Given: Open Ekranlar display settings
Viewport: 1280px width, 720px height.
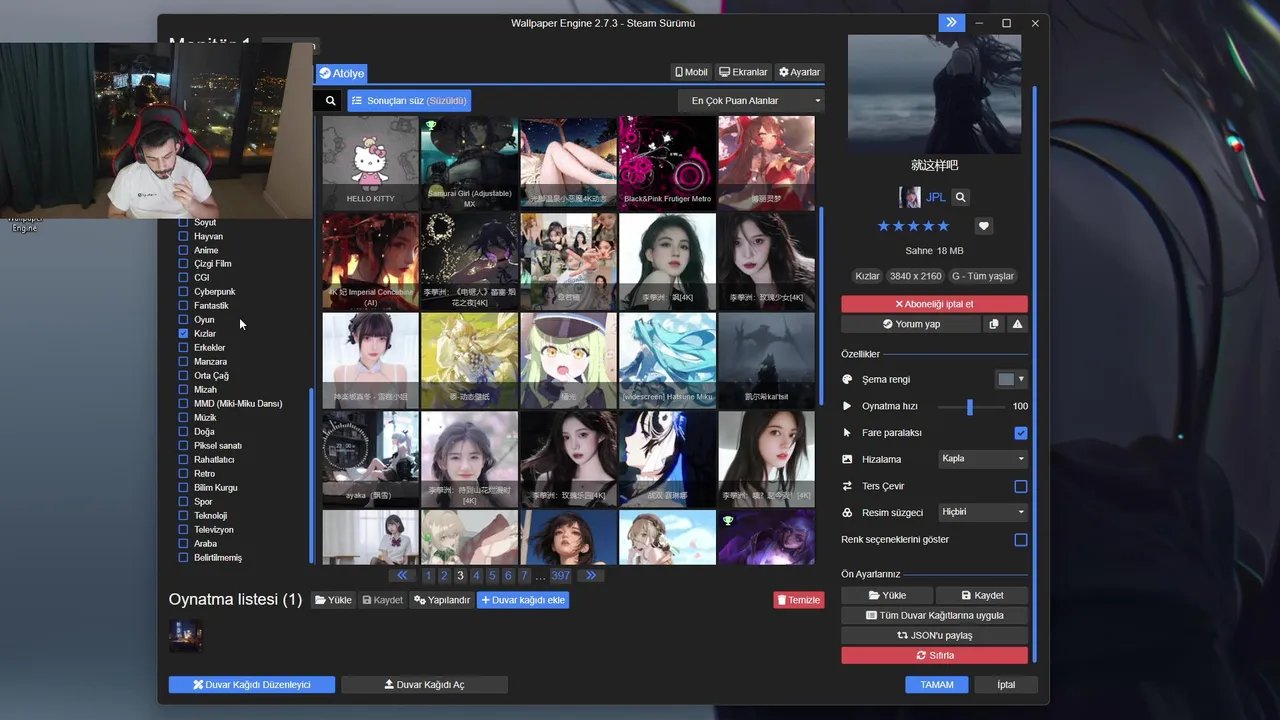Looking at the screenshot, I should click(x=743, y=72).
